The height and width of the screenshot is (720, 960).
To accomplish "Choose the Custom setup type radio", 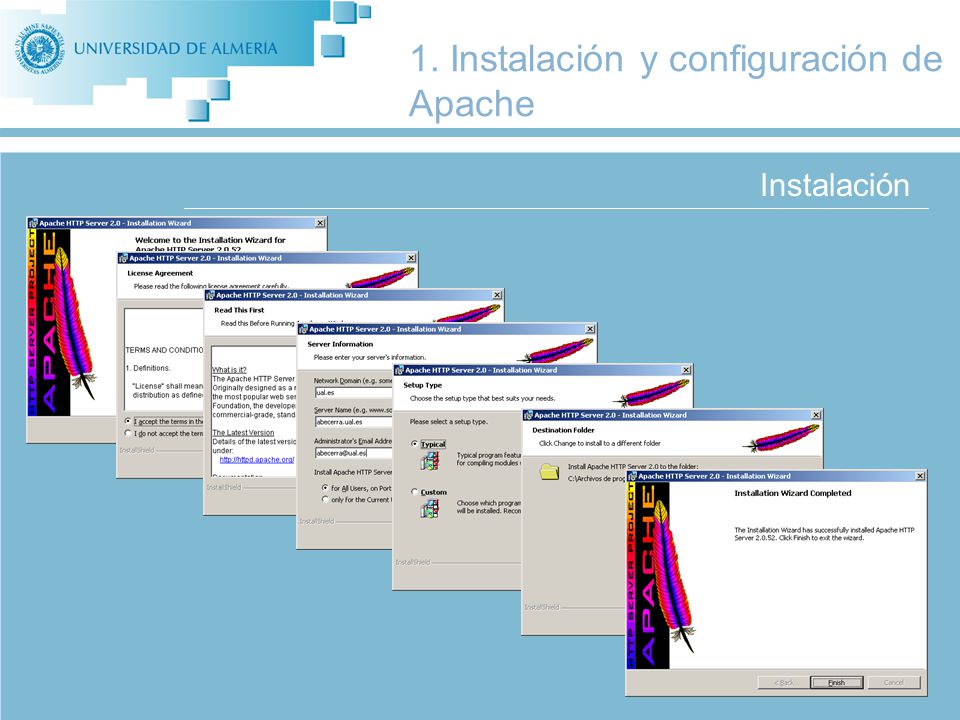I will 414,492.
